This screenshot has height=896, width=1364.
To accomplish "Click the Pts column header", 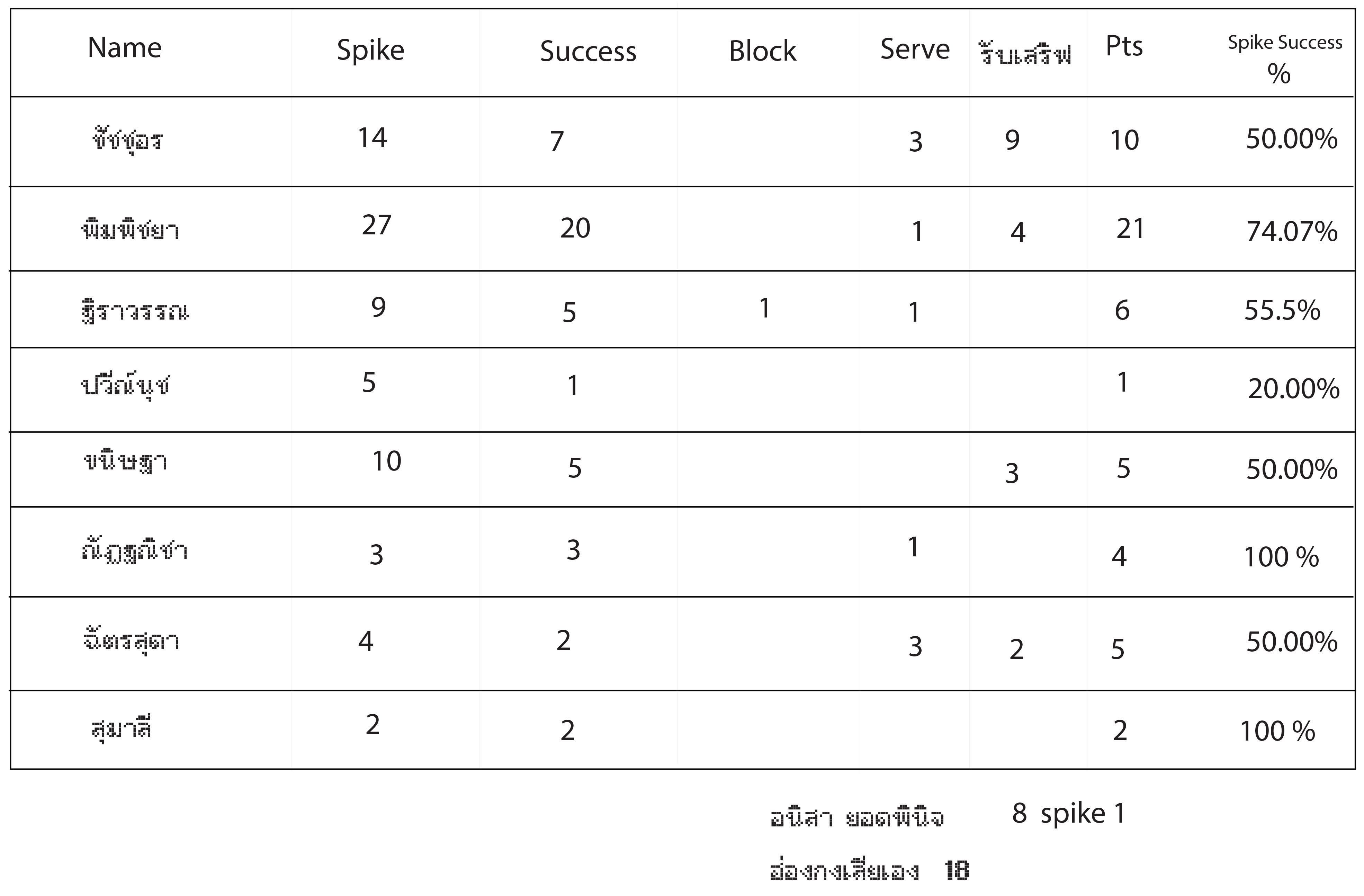I will 1124,46.
